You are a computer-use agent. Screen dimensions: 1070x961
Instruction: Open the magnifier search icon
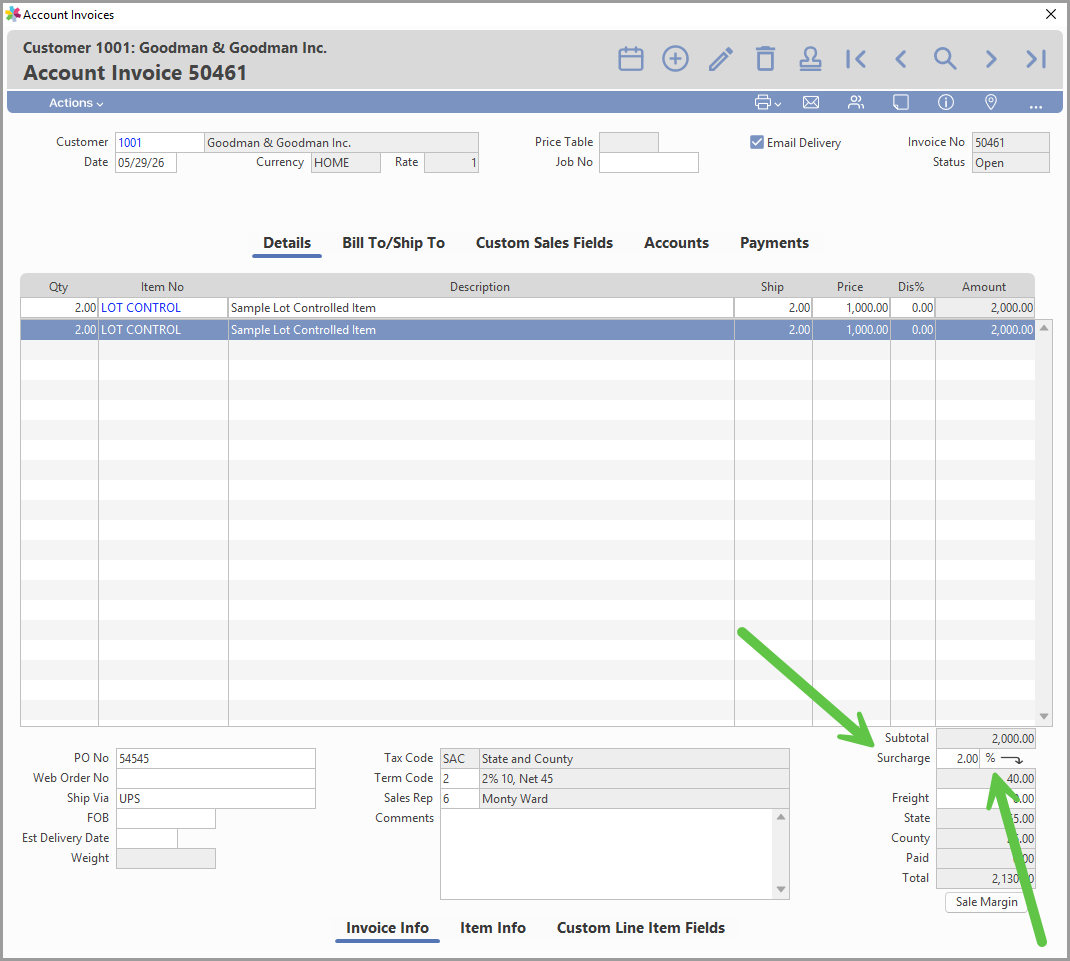[945, 59]
